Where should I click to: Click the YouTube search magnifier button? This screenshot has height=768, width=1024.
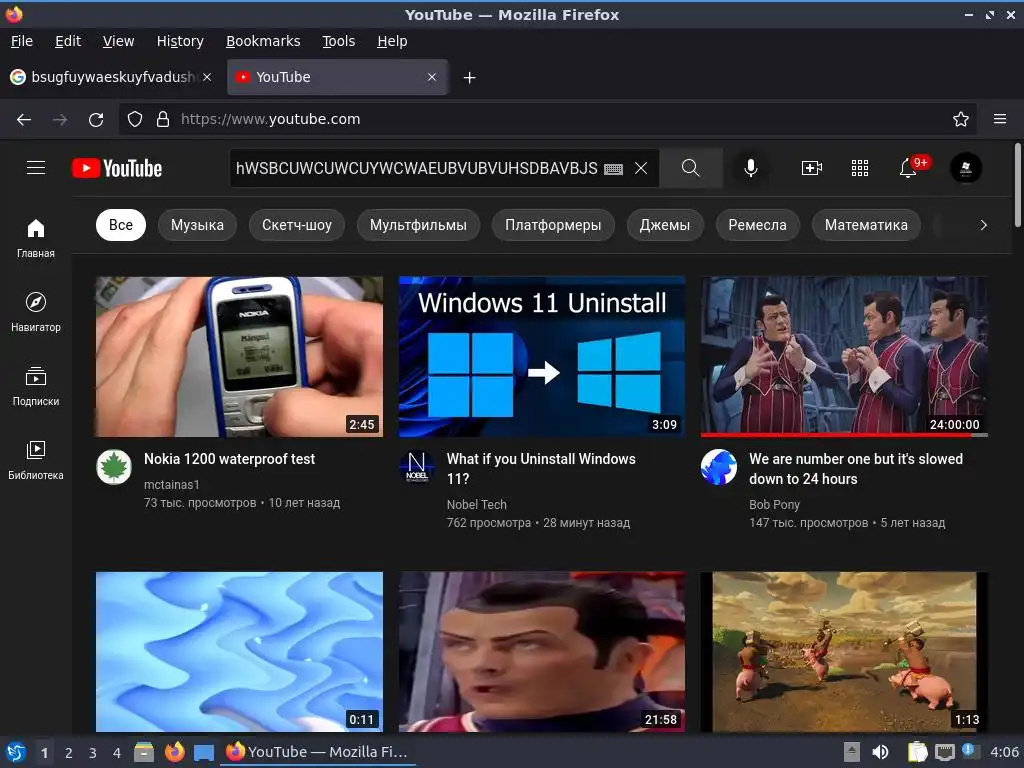691,168
